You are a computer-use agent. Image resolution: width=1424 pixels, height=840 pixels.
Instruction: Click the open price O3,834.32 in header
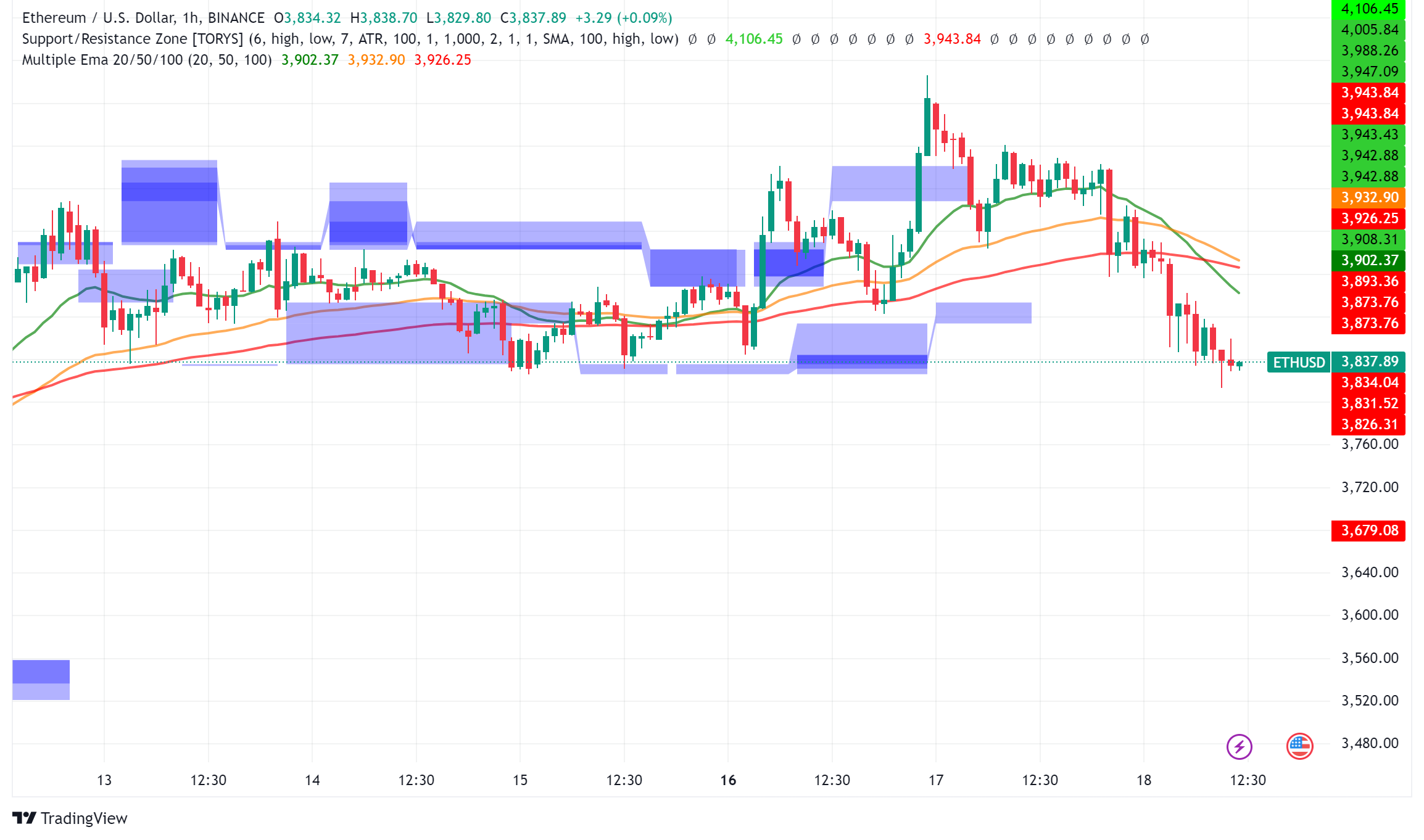point(307,18)
